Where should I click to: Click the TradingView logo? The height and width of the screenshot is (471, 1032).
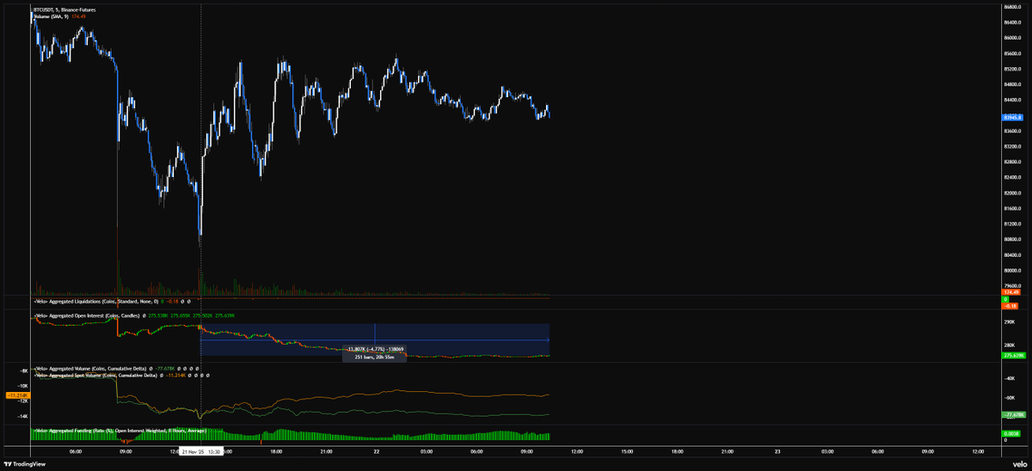click(x=24, y=464)
